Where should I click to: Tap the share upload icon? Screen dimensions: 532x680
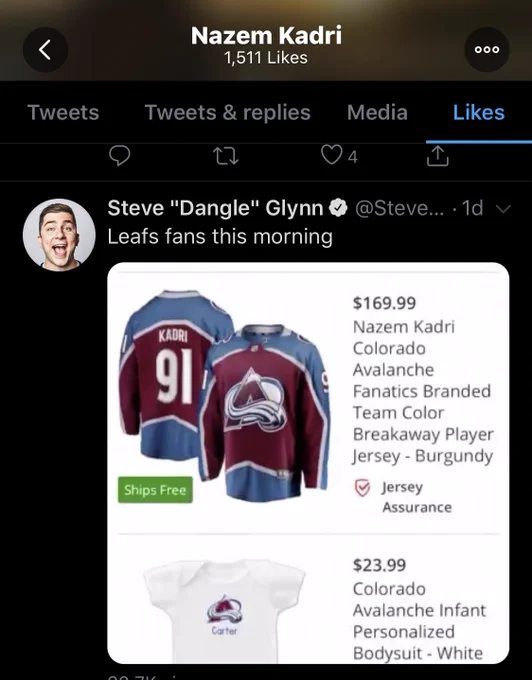point(437,156)
